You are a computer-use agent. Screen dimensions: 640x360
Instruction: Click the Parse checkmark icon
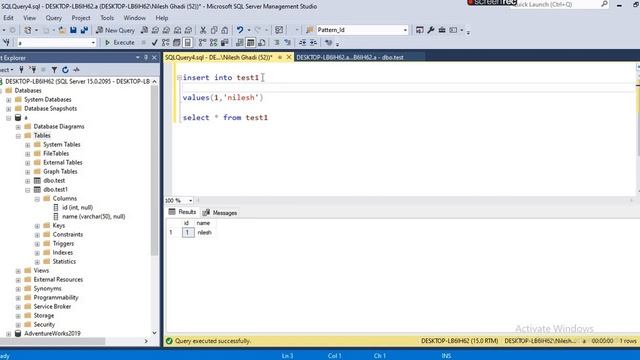tap(154, 42)
